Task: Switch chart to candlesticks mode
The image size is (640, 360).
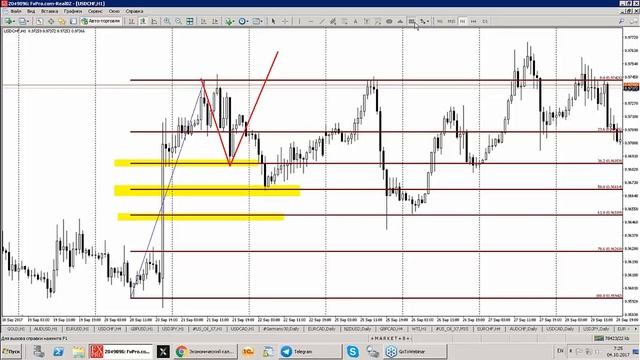Action: (143, 21)
